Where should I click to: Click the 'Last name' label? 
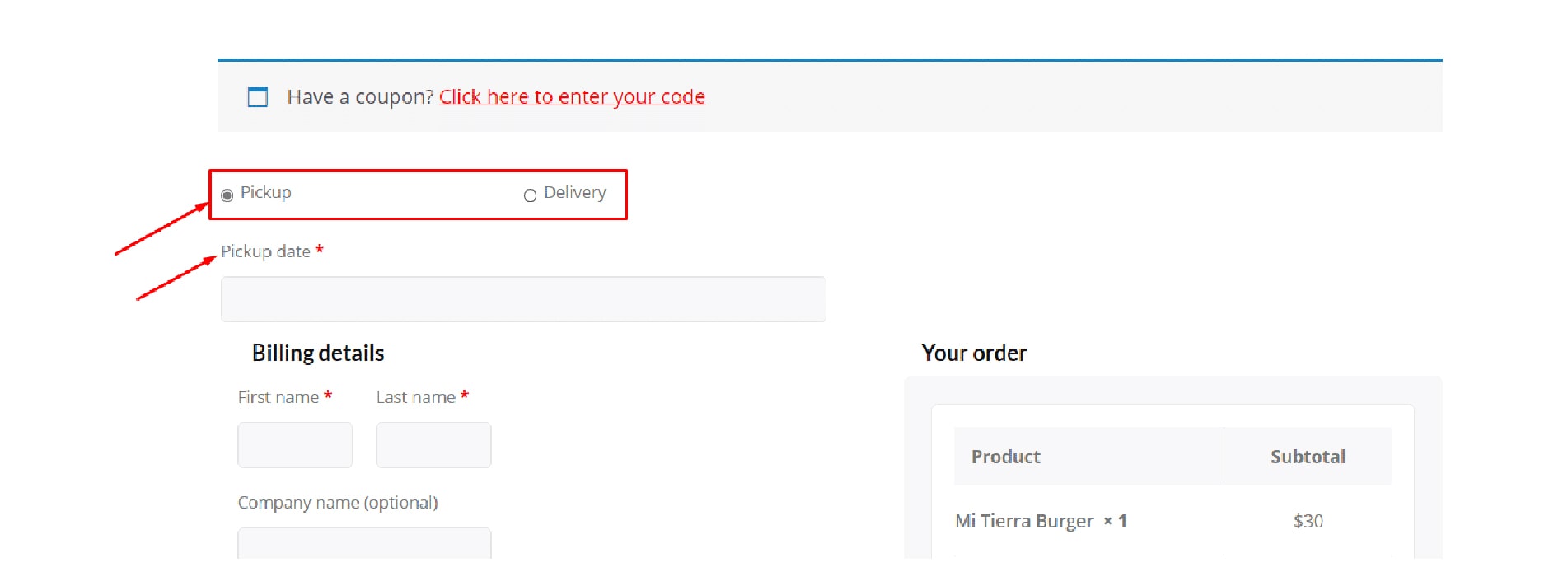[x=415, y=397]
